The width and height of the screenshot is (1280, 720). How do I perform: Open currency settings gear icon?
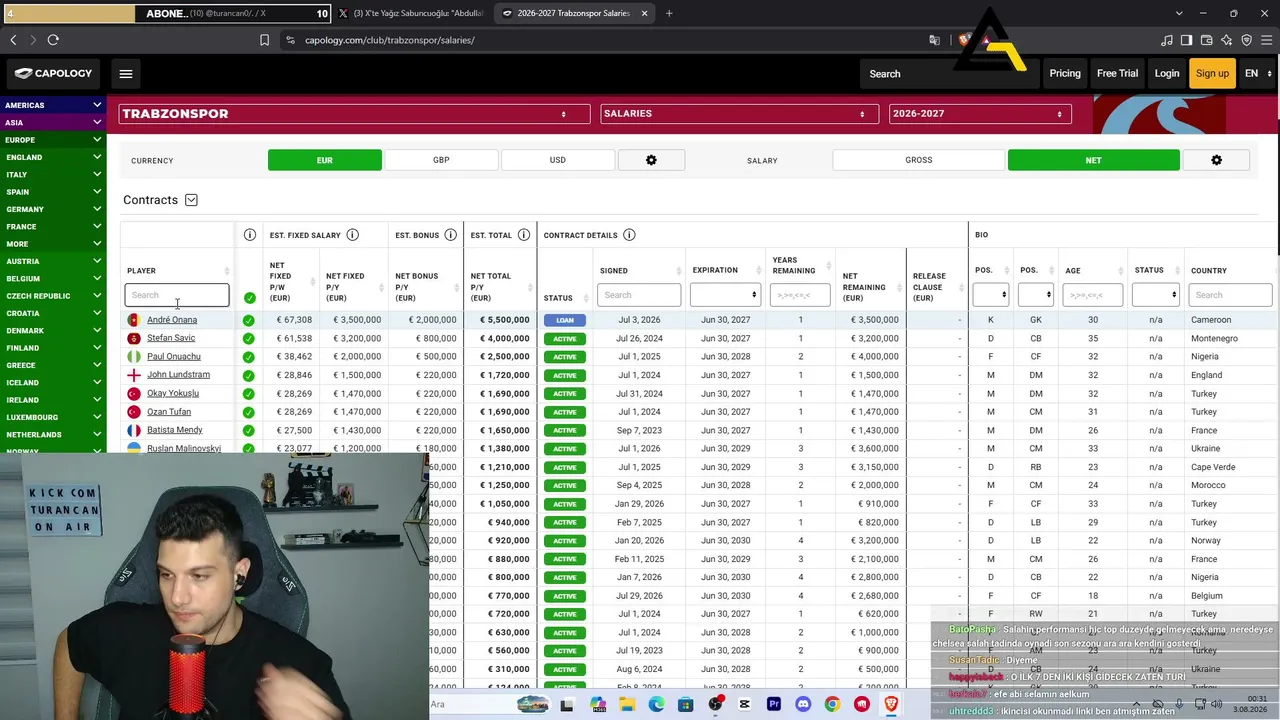[x=651, y=160]
